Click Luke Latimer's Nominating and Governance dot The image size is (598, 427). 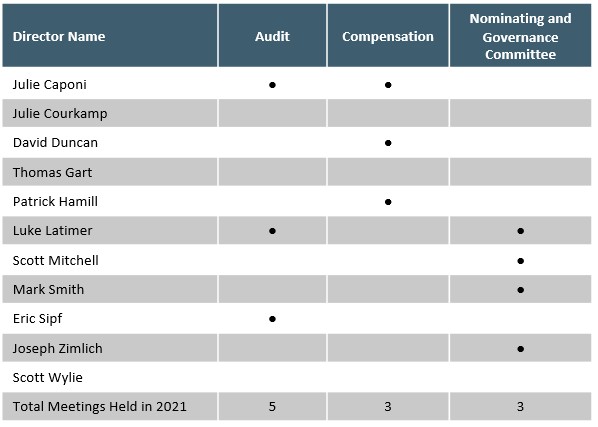point(521,231)
